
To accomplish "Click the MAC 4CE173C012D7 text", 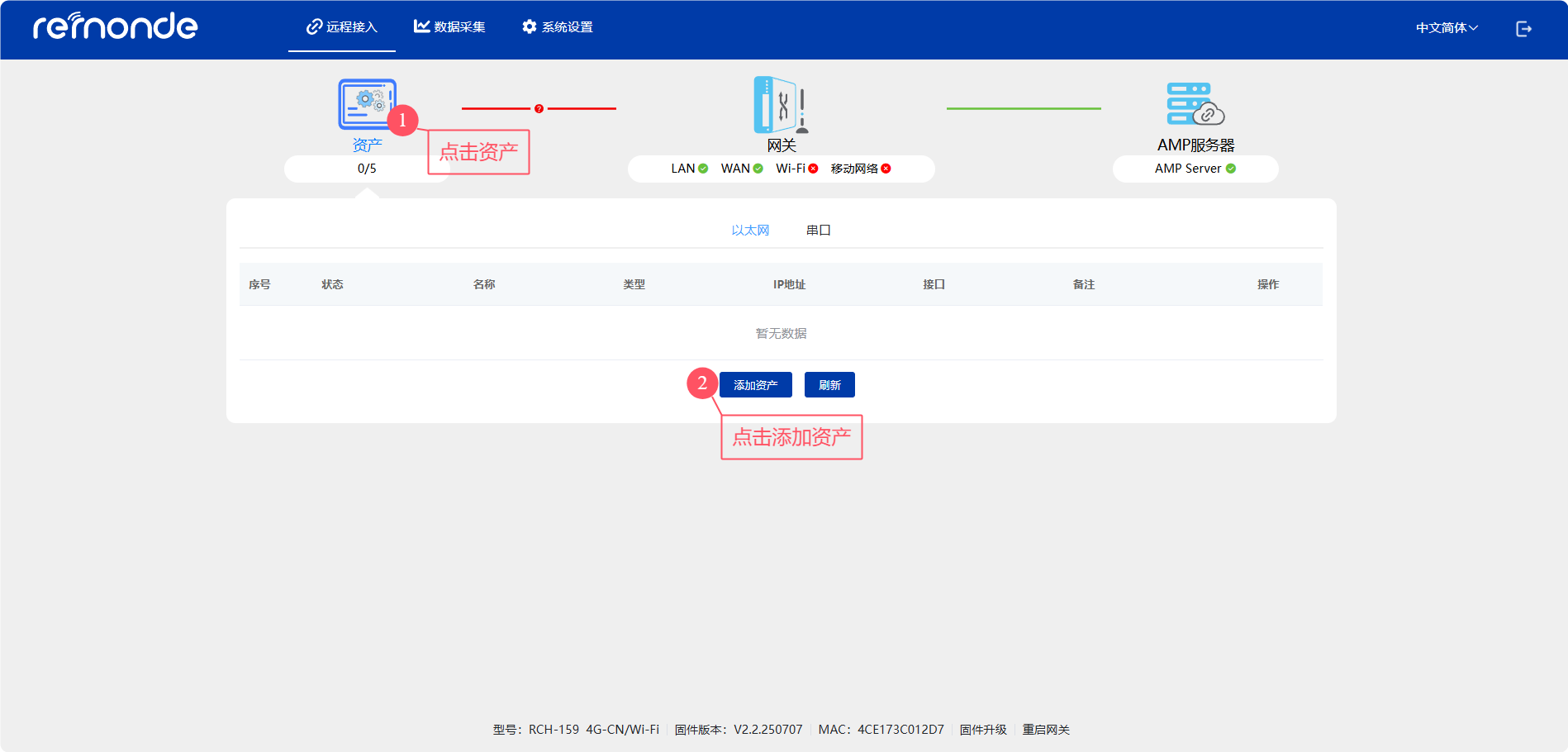I will (881, 730).
